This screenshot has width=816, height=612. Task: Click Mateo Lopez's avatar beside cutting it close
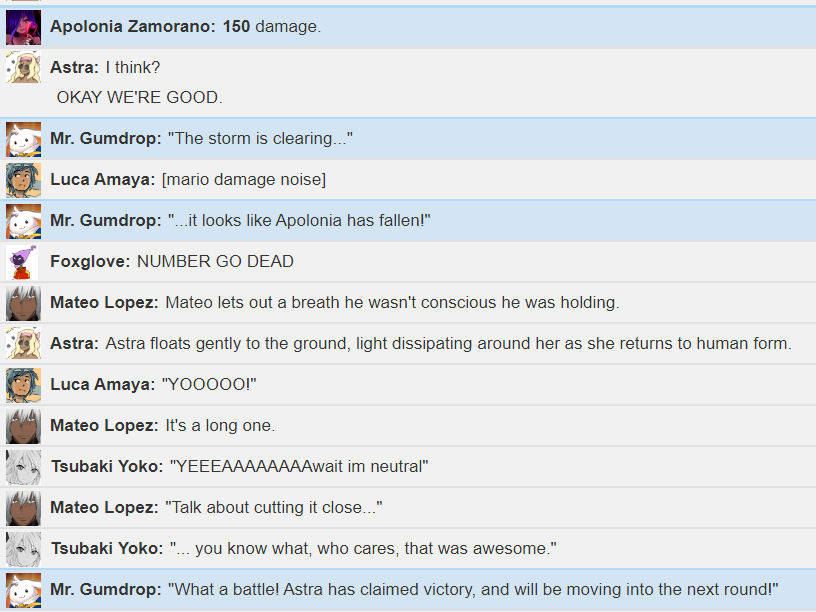pos(23,508)
